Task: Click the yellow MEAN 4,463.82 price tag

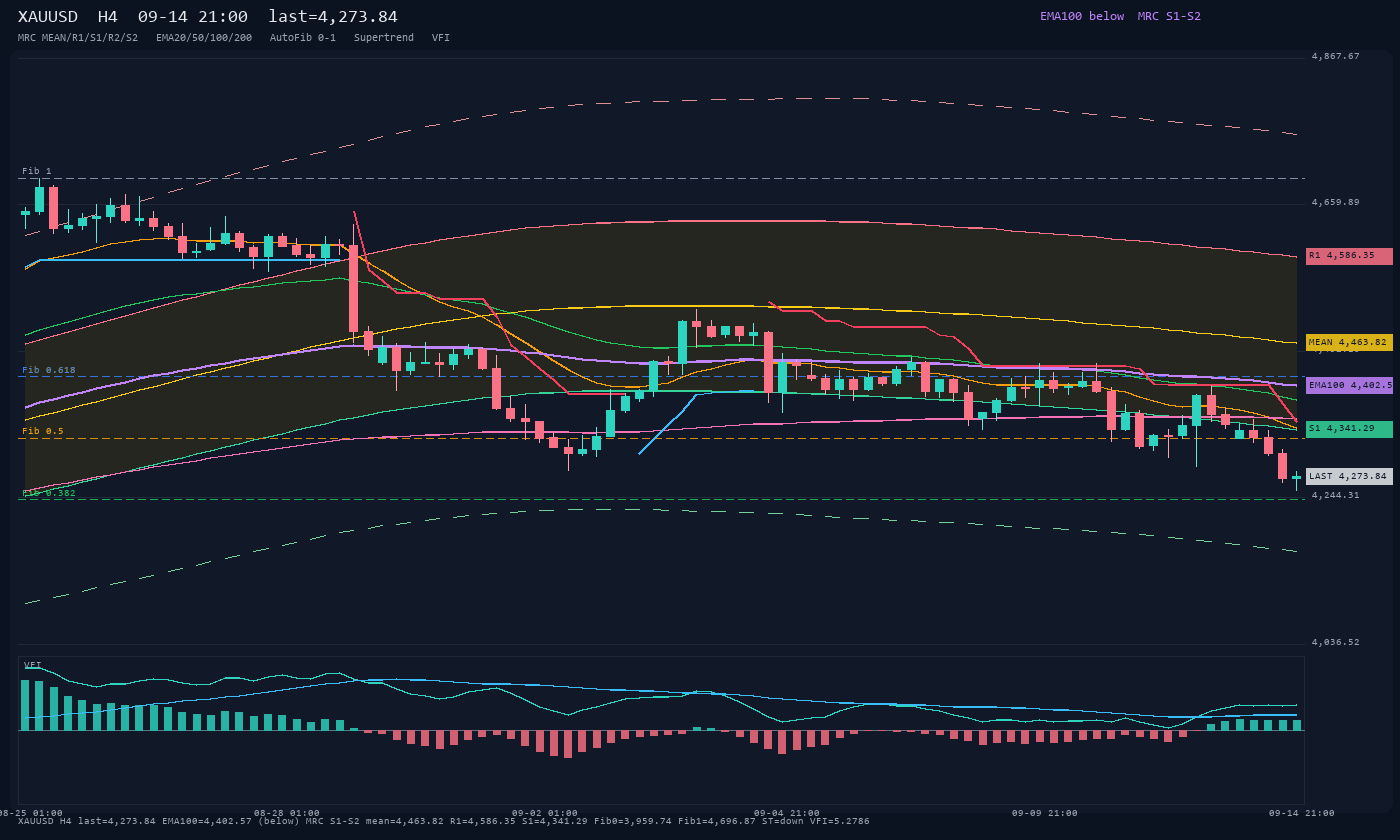Action: click(x=1349, y=342)
